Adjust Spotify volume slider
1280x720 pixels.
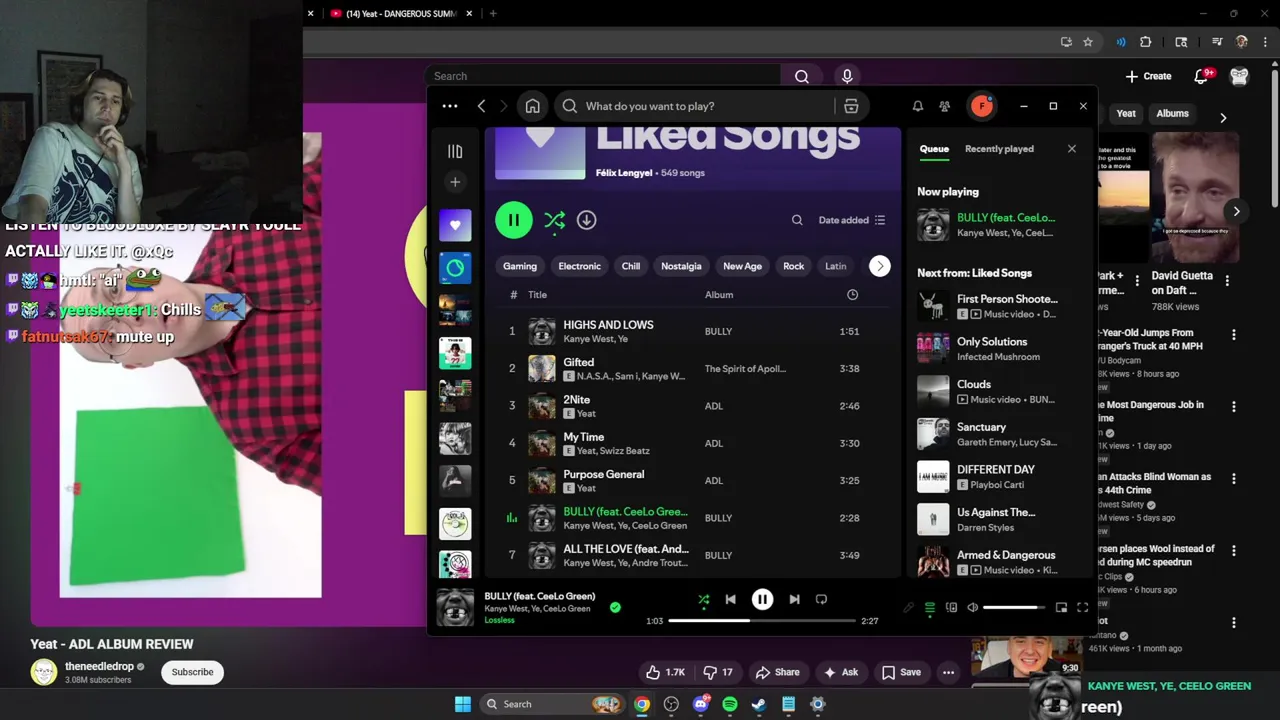(x=1015, y=608)
